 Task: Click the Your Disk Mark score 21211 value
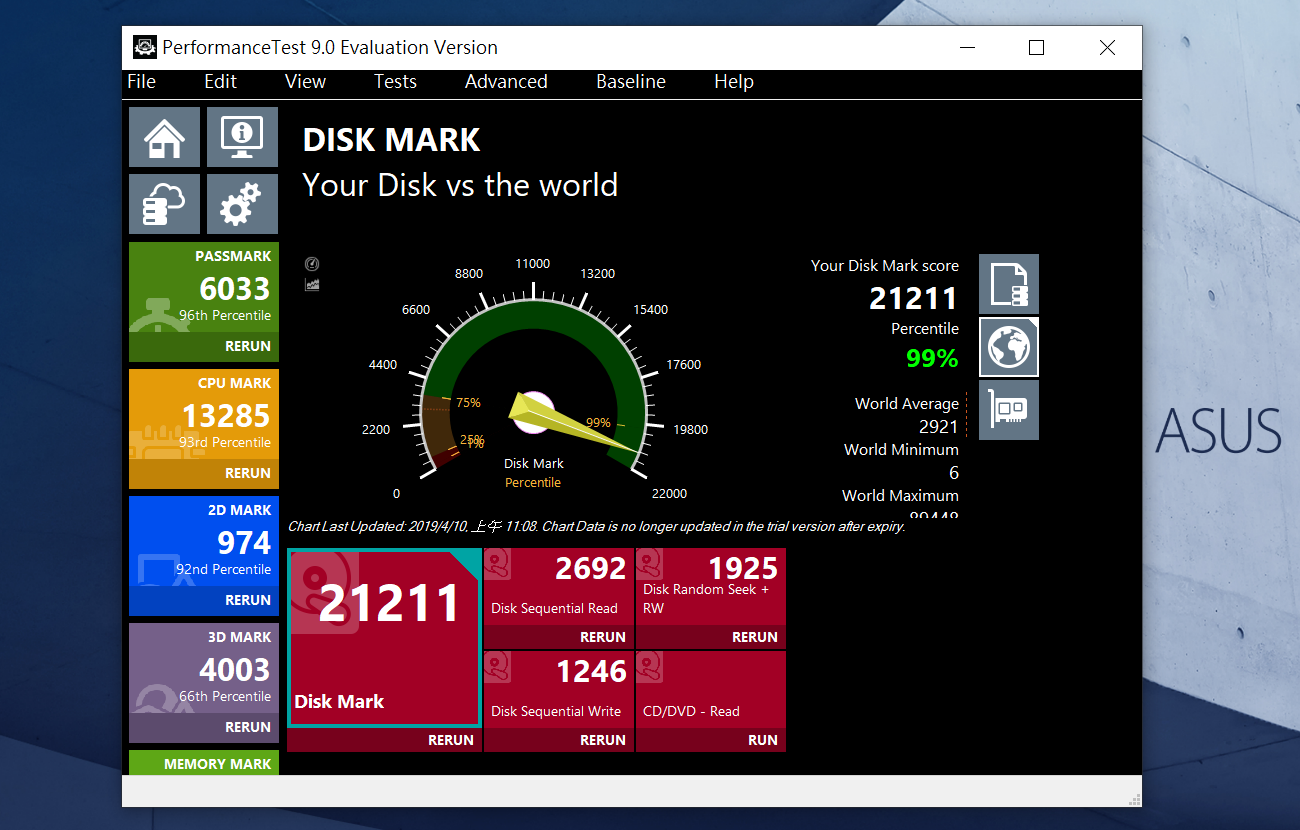click(x=913, y=298)
